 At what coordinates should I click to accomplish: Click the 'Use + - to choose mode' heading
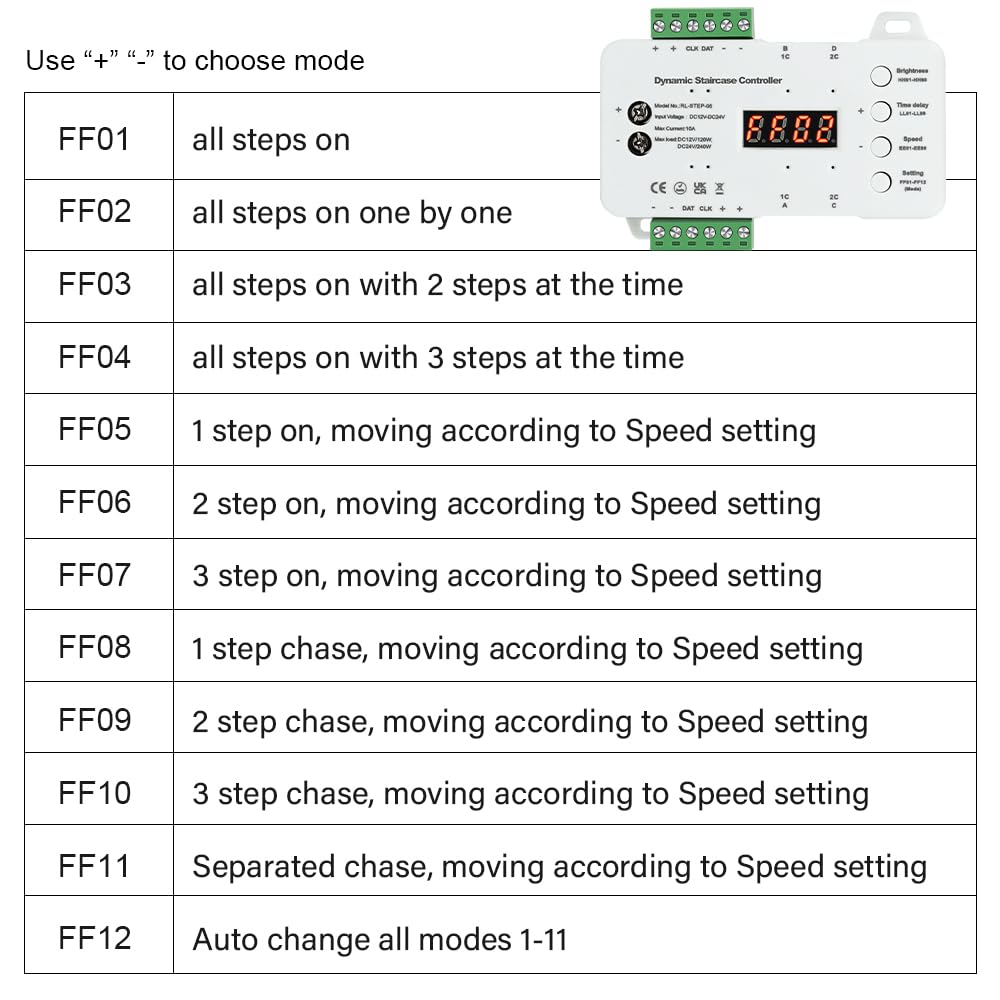pos(195,61)
